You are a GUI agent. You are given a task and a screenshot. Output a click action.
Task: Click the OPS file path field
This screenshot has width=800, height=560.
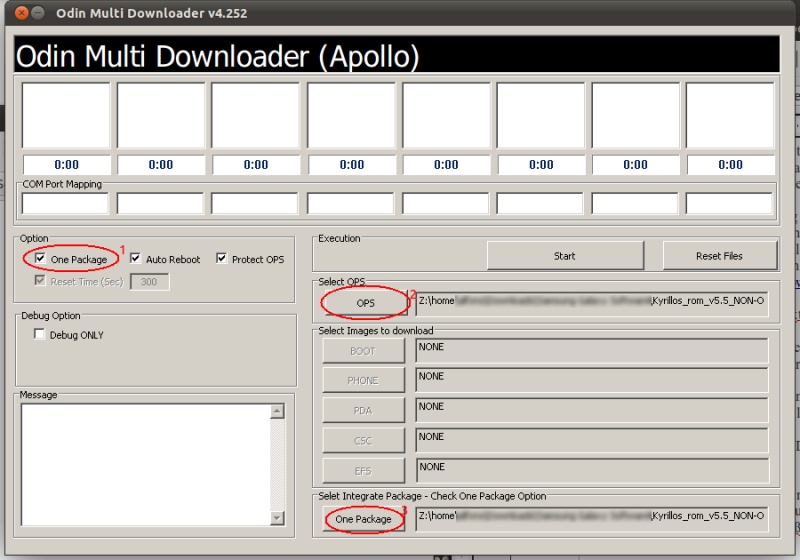[x=592, y=303]
